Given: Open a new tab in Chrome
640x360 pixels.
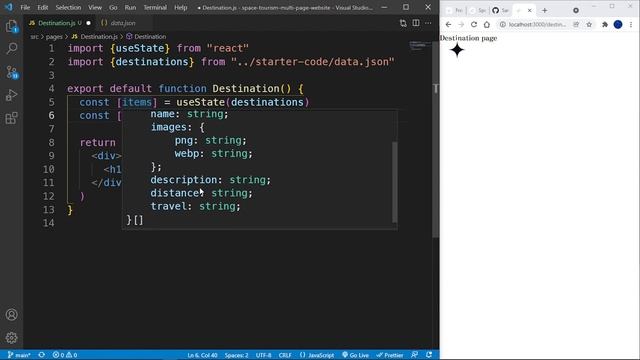Looking at the screenshot, I should (x=544, y=10).
